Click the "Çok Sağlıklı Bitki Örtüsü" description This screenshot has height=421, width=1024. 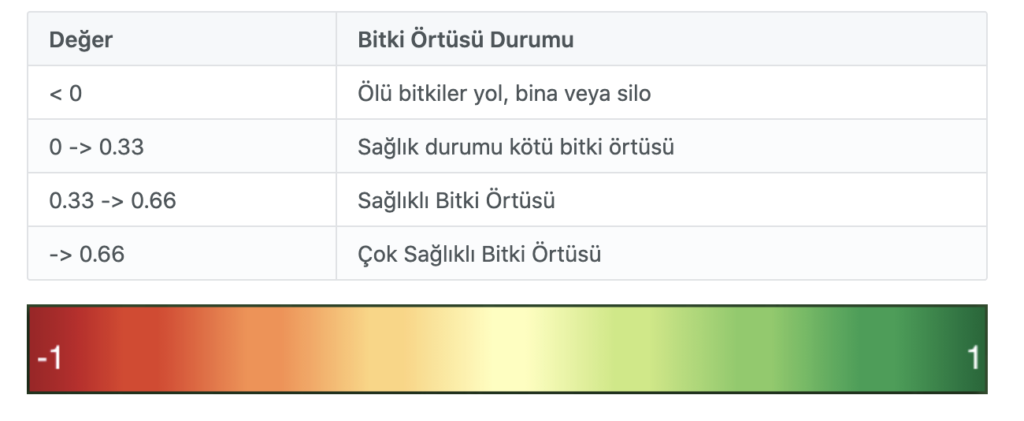[479, 254]
